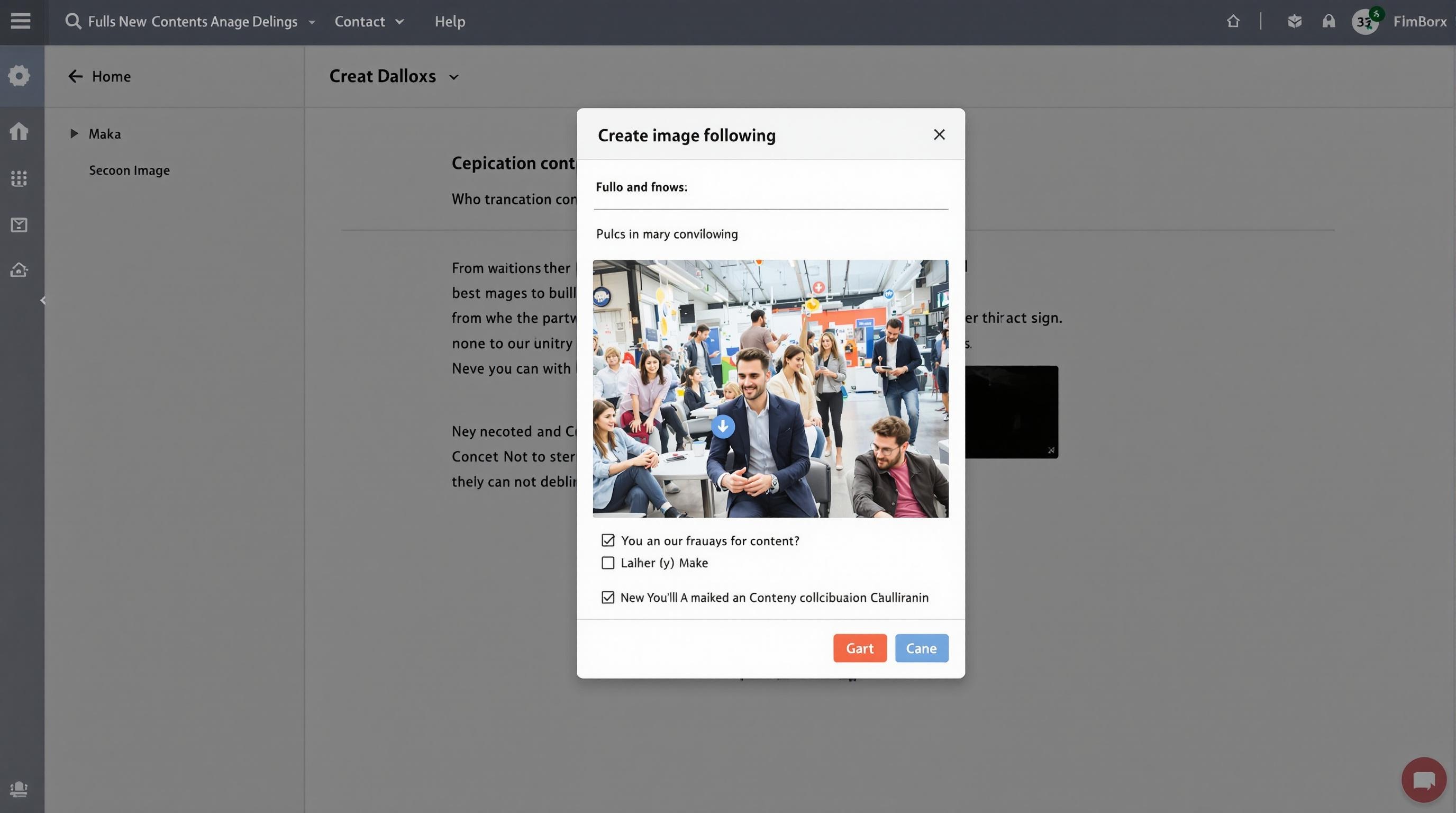Open the Help menu
The image size is (1456, 813).
[449, 22]
